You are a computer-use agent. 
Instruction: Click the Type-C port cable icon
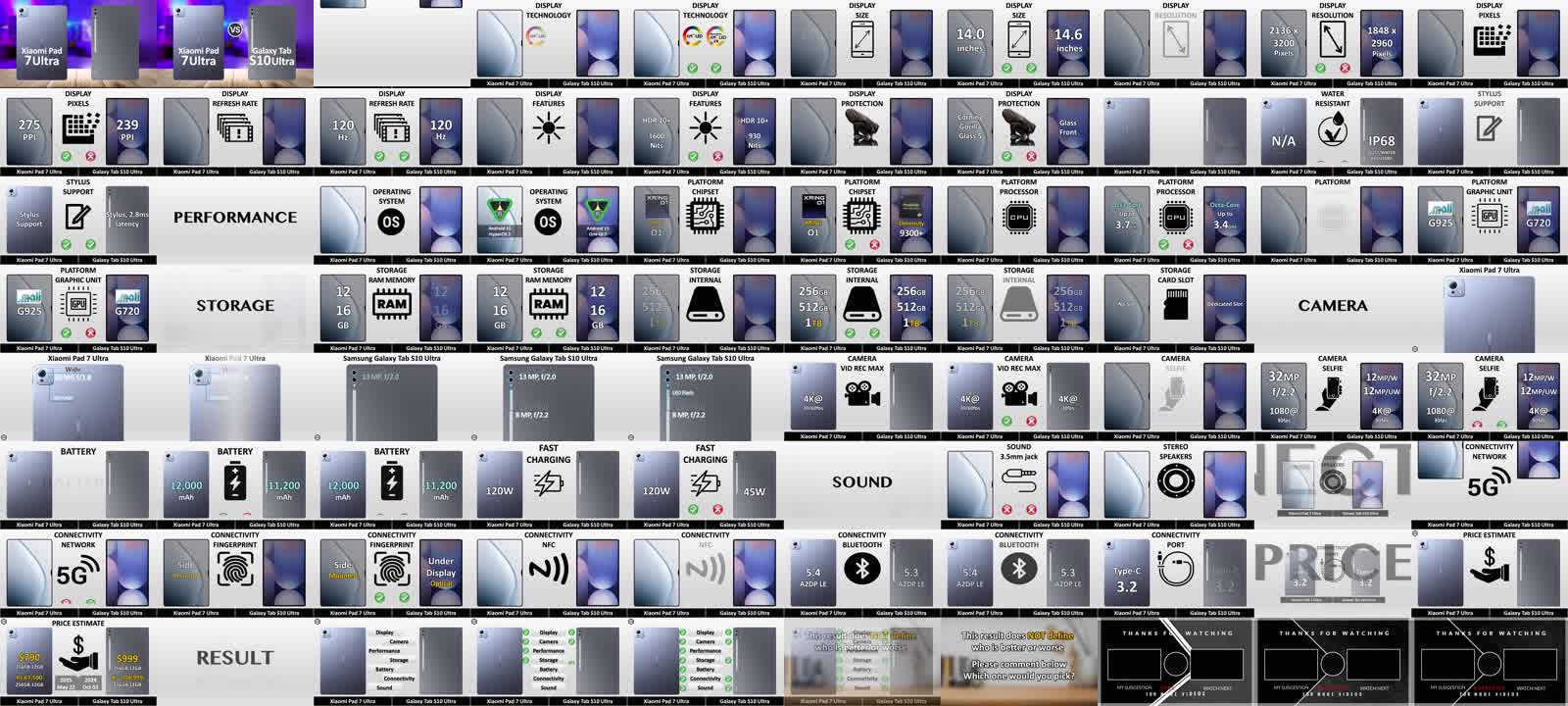(1175, 569)
